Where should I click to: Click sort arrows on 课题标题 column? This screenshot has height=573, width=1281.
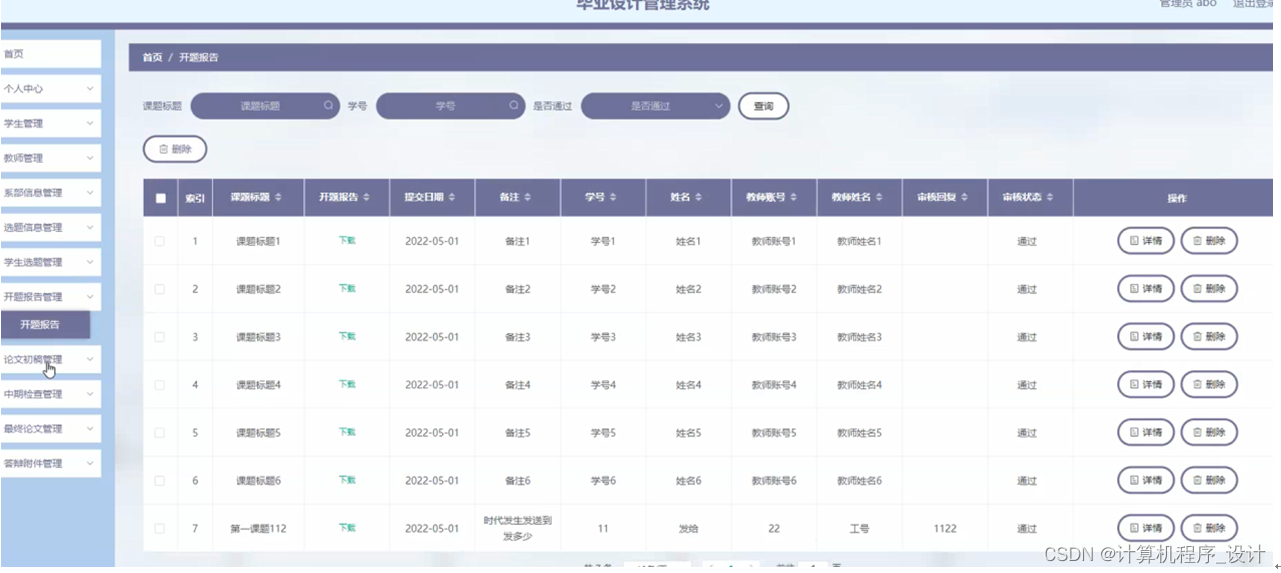click(x=279, y=198)
